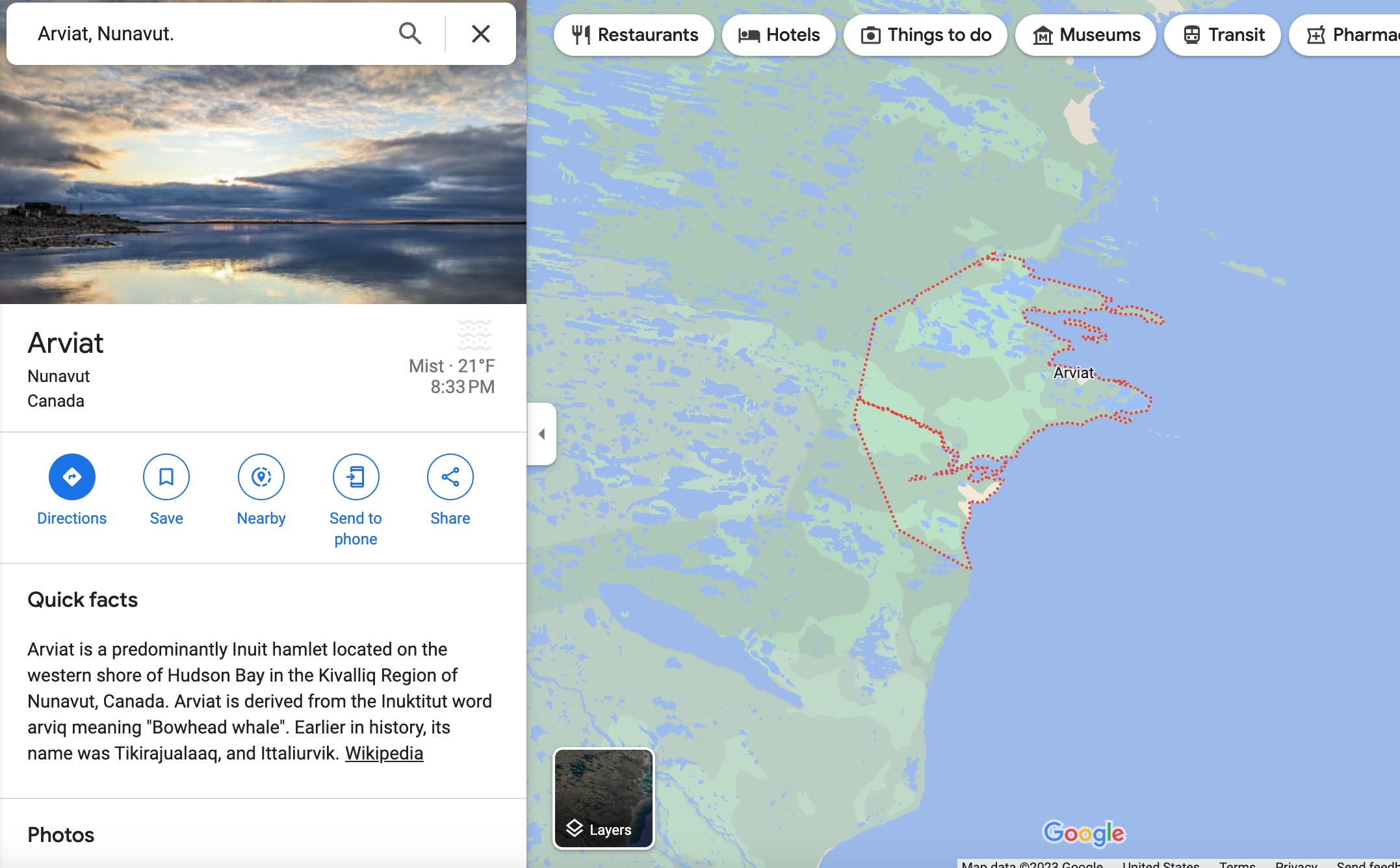Search Nearby places icon
This screenshot has height=868, width=1400.
click(x=261, y=477)
